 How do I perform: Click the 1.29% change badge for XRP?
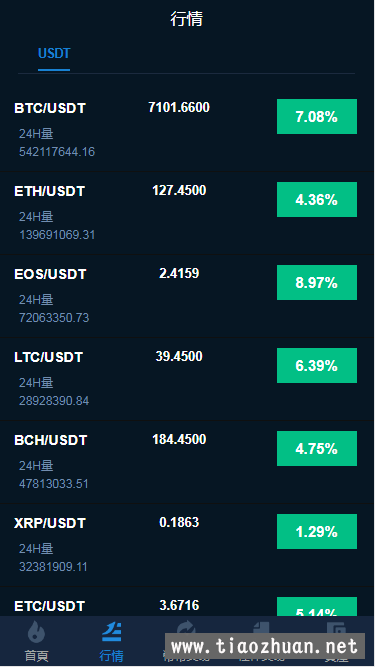(317, 531)
